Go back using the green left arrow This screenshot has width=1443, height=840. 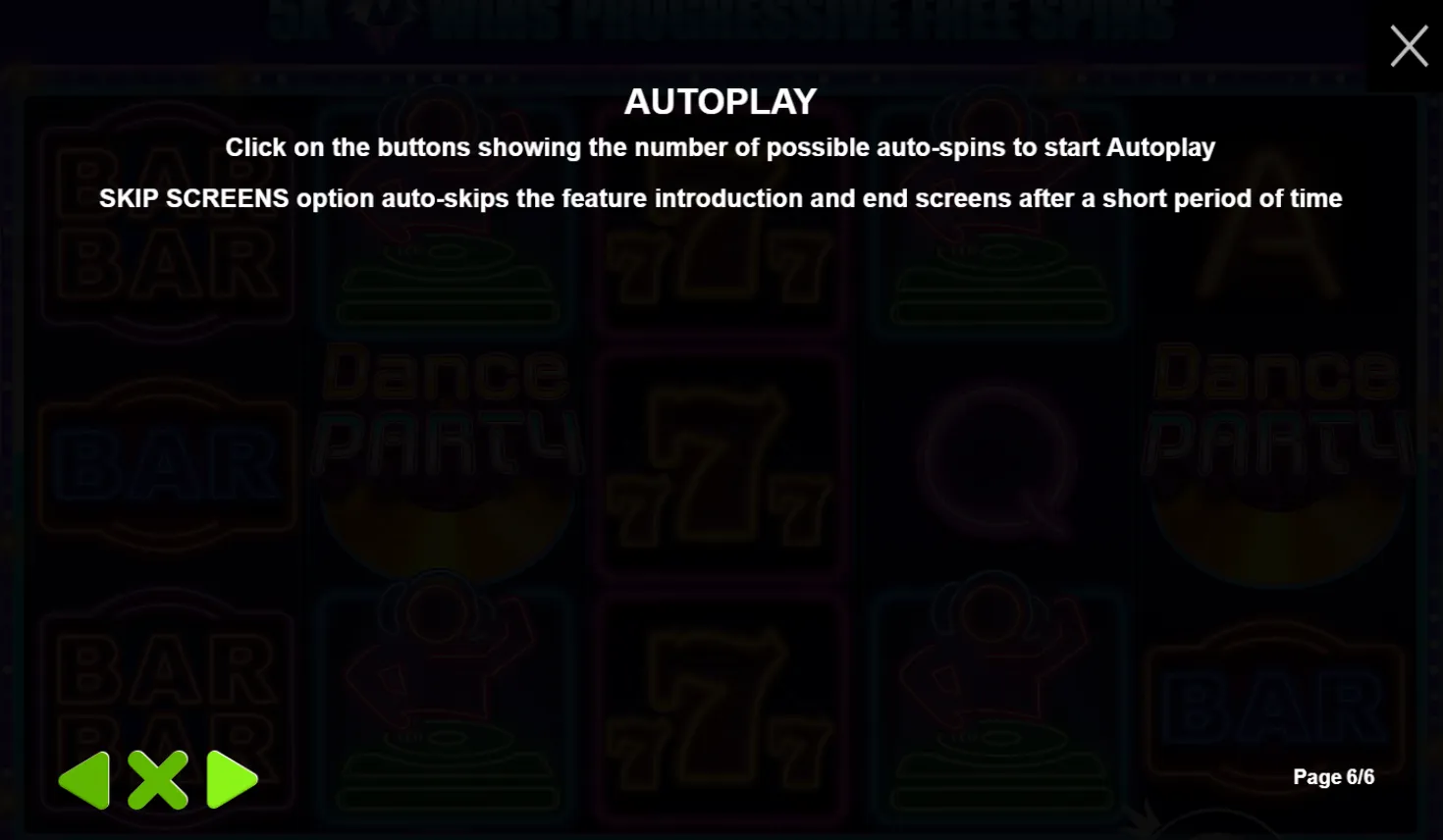click(x=84, y=781)
